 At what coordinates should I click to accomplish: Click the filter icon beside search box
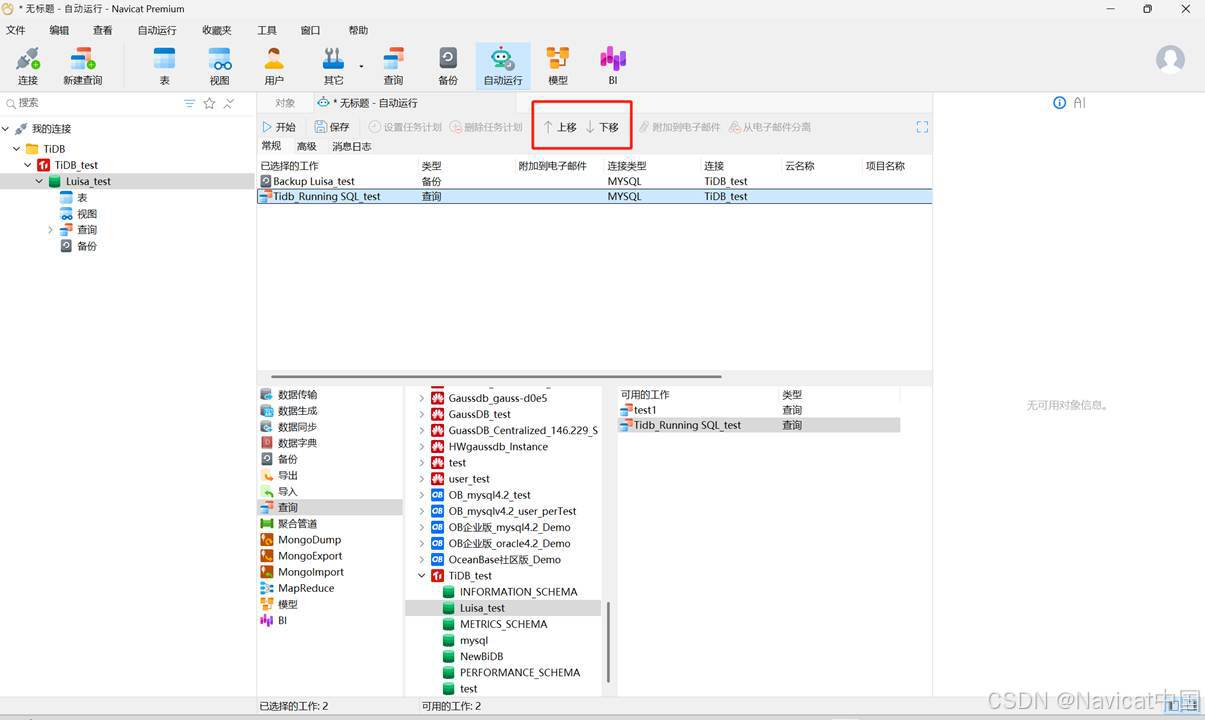(x=190, y=103)
